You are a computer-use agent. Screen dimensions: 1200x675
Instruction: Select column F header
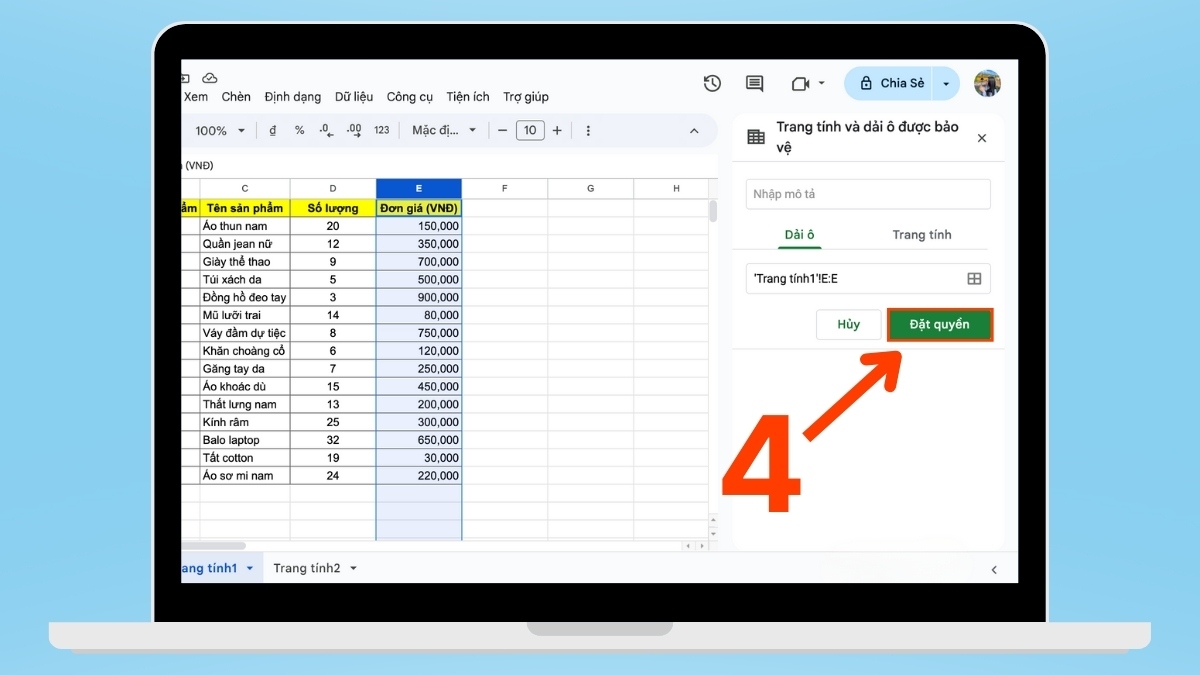coord(505,189)
